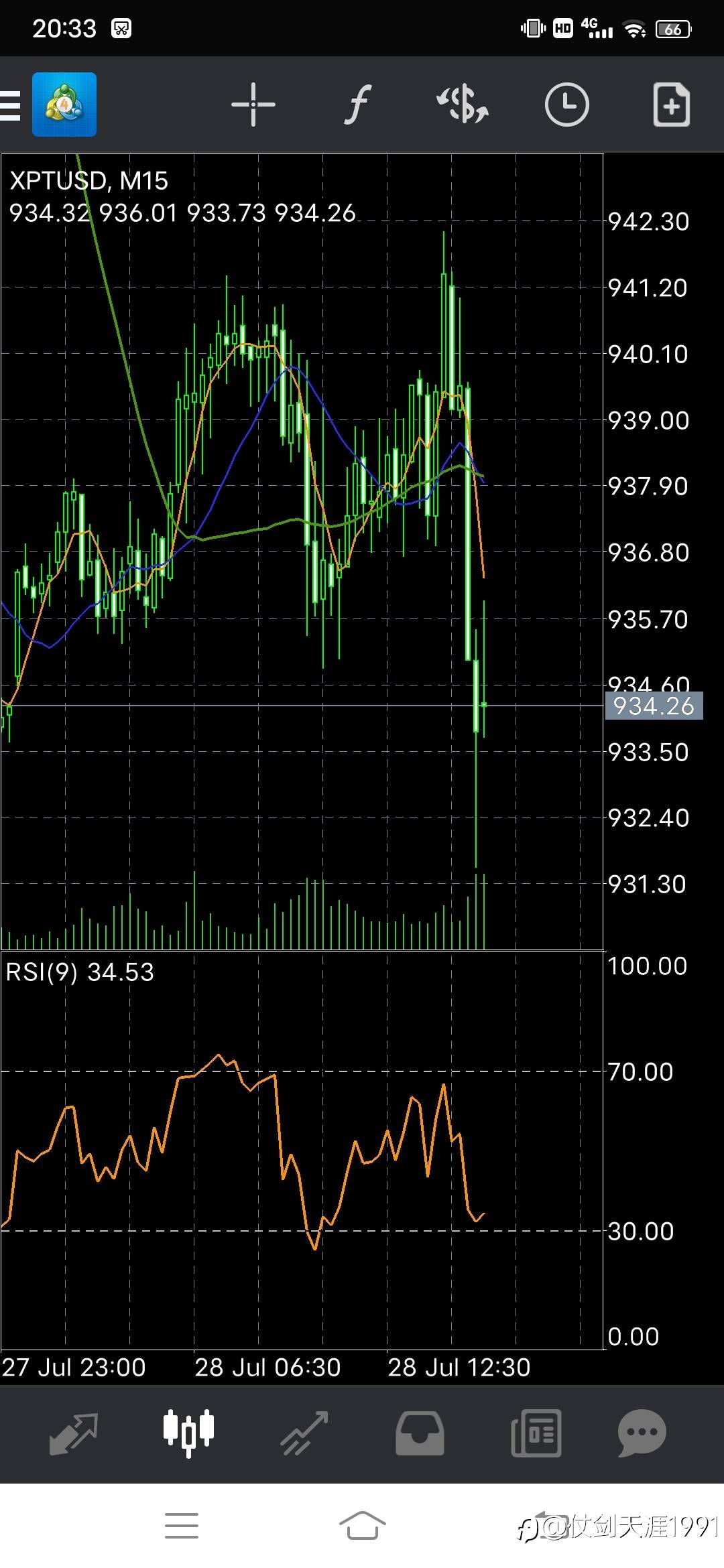The height and width of the screenshot is (1568, 724).
Task: Open the Chat messages tab
Action: coord(642,1433)
